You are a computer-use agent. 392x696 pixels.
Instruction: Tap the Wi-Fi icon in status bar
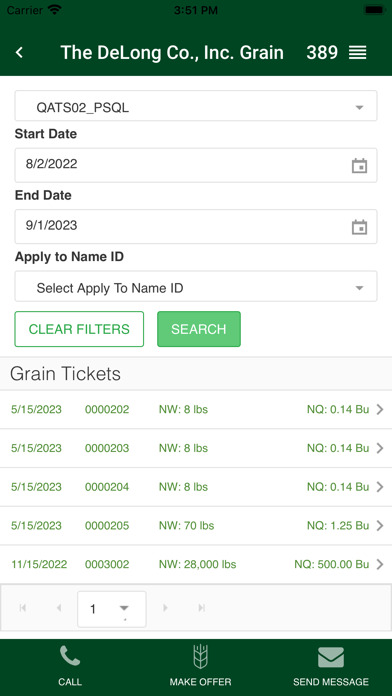coord(55,10)
